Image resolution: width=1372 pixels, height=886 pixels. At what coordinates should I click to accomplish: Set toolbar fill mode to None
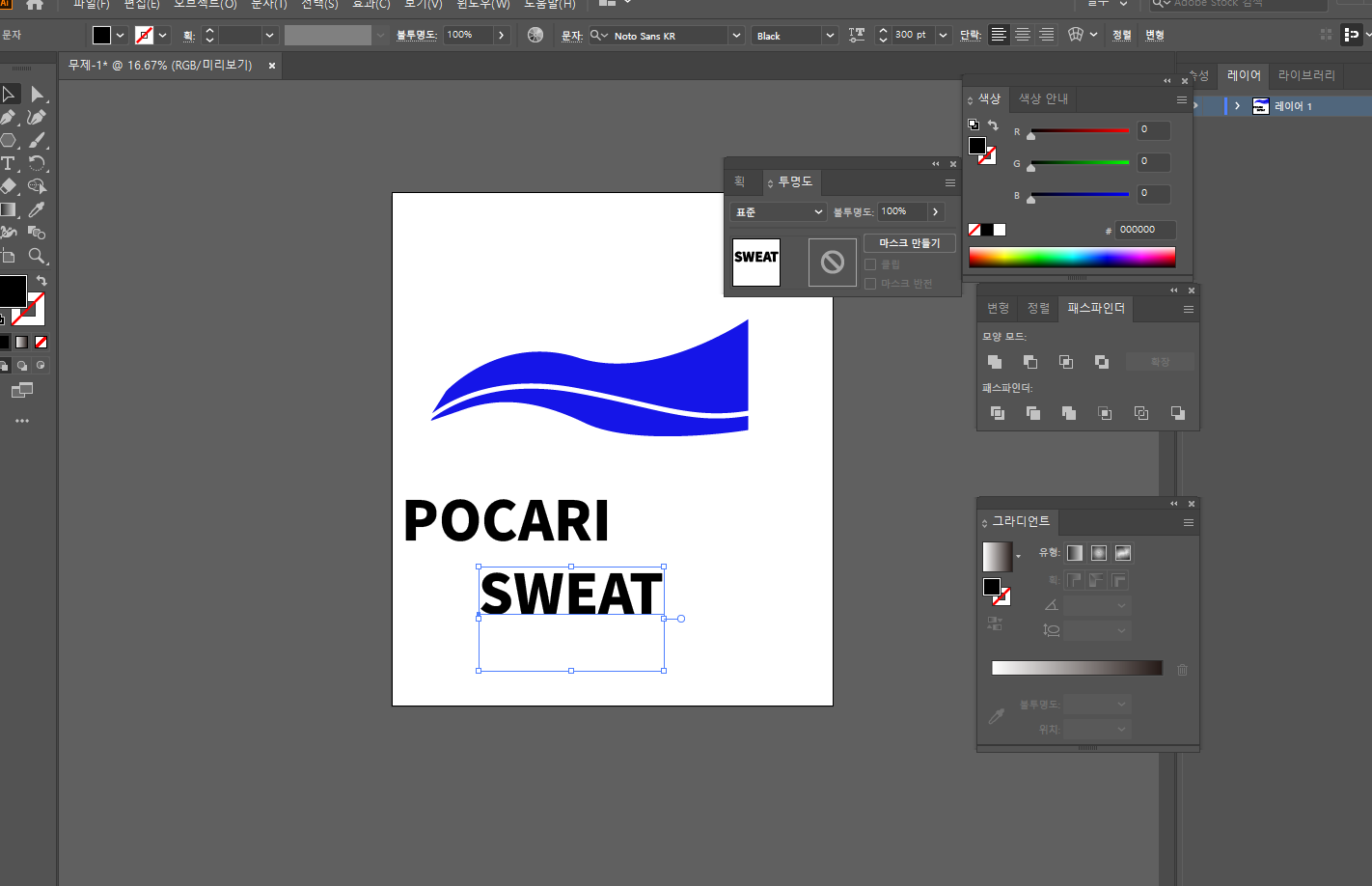click(x=41, y=343)
